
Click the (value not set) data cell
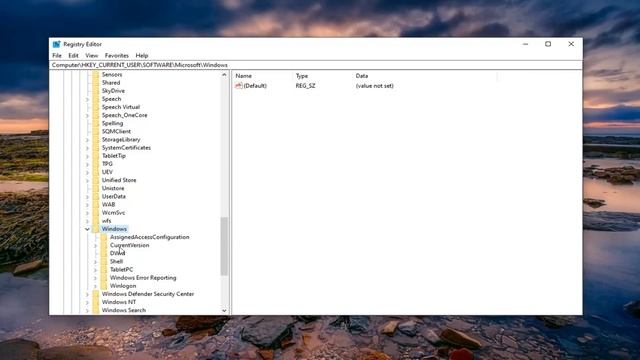[x=375, y=86]
